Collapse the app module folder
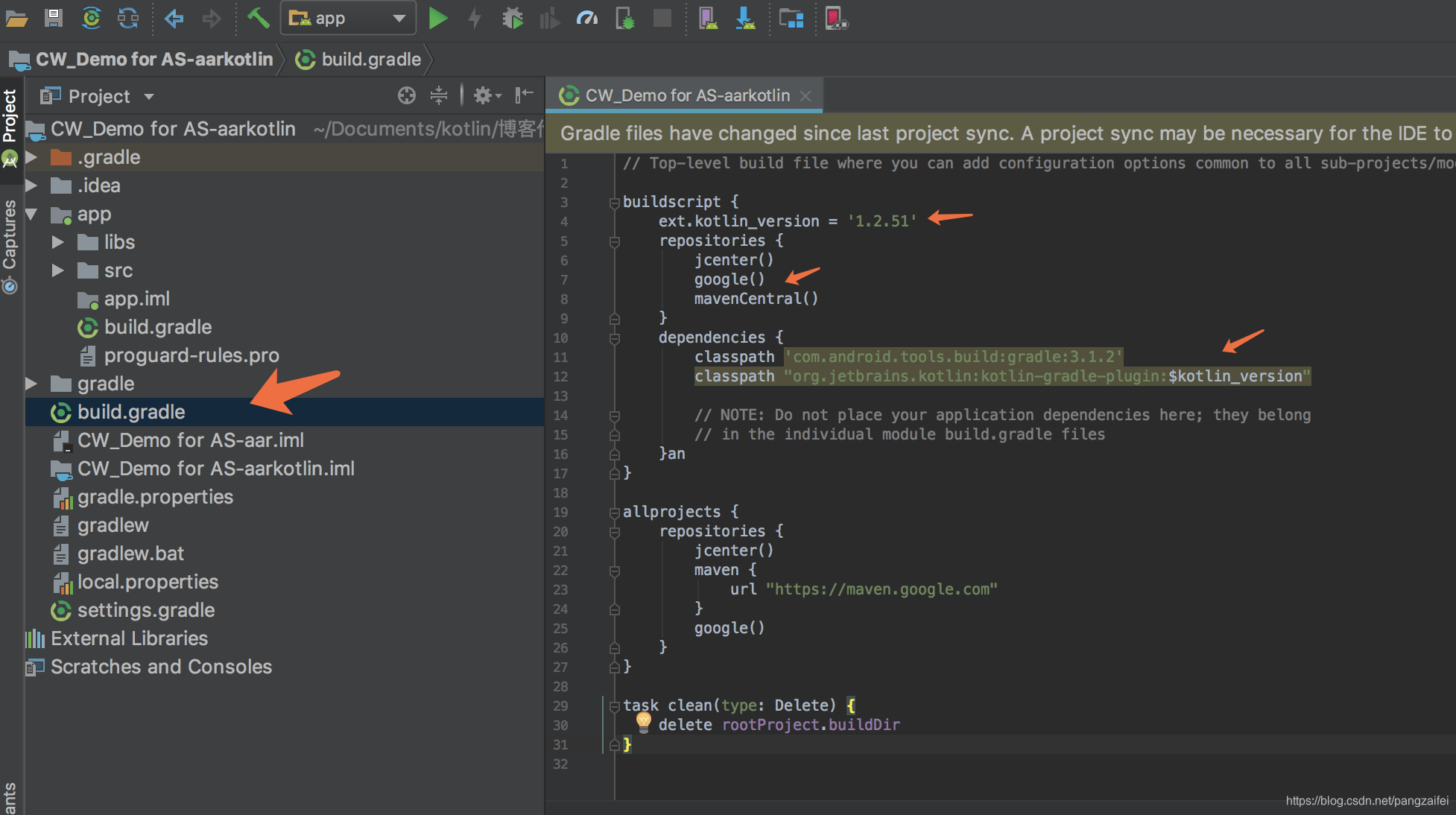Image resolution: width=1456 pixels, height=815 pixels. click(x=31, y=215)
